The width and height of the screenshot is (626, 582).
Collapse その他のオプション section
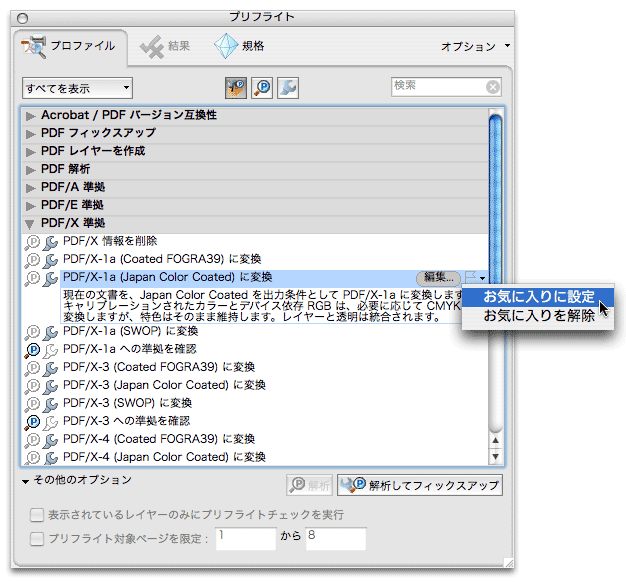pos(26,481)
